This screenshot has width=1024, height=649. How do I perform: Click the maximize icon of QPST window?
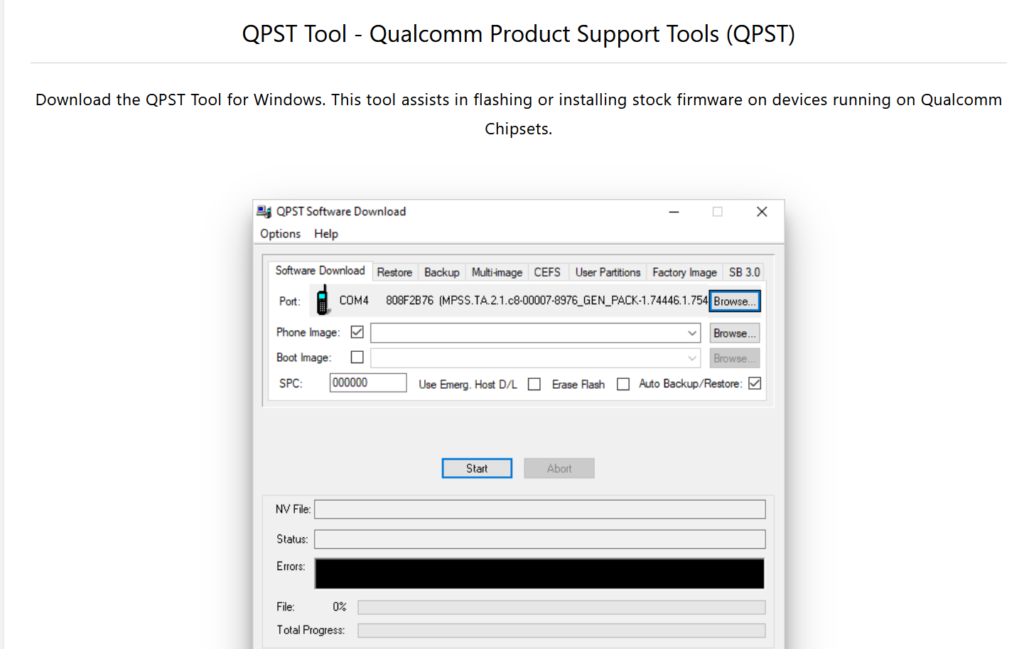[x=718, y=212]
